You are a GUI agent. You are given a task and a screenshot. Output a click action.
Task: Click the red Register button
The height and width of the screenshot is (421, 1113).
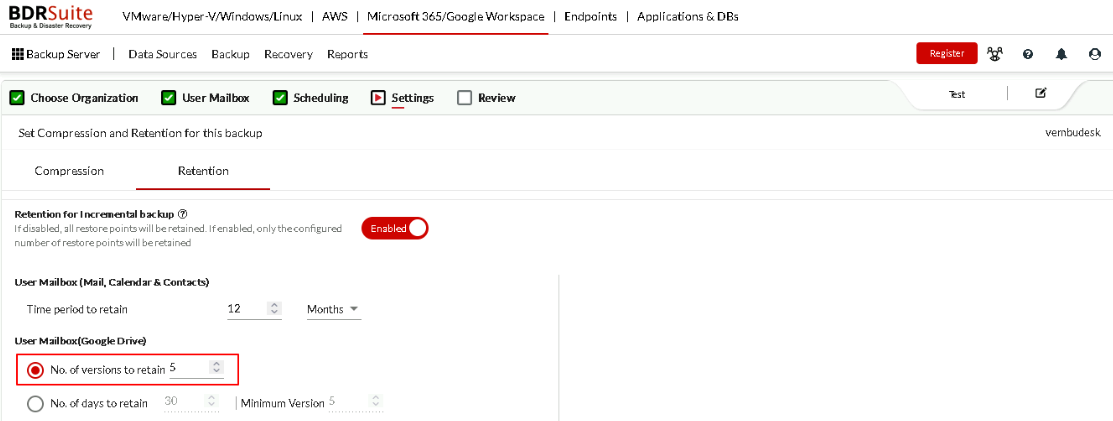pos(947,53)
